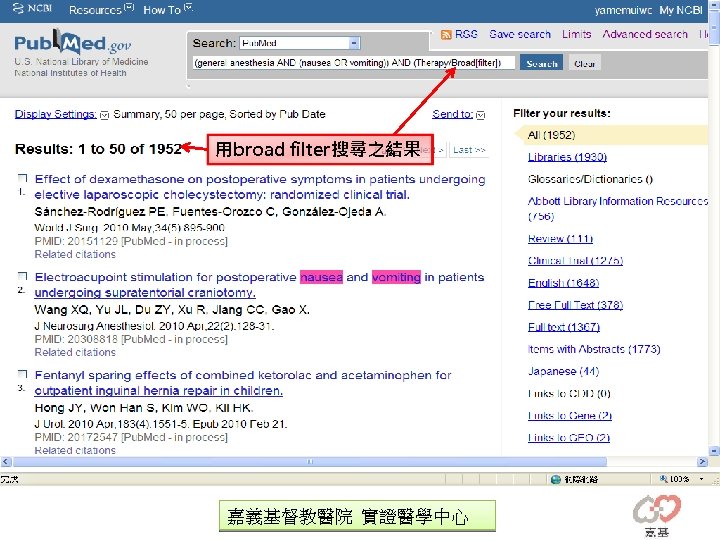
Task: Select the Japanese (44) filter
Action: (563, 371)
